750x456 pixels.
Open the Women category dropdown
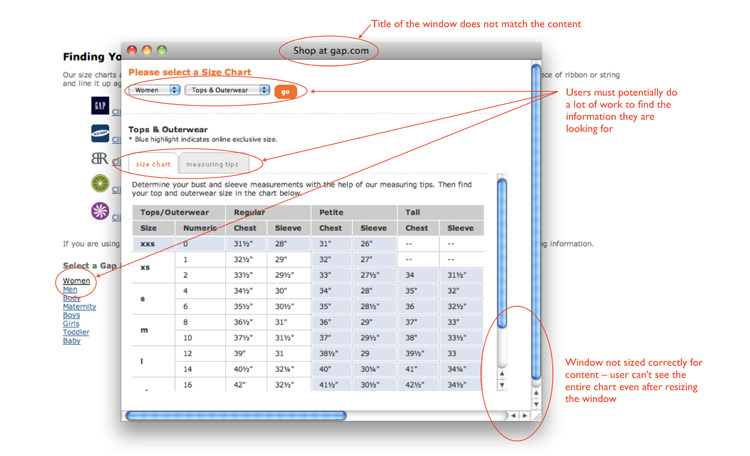click(x=154, y=90)
